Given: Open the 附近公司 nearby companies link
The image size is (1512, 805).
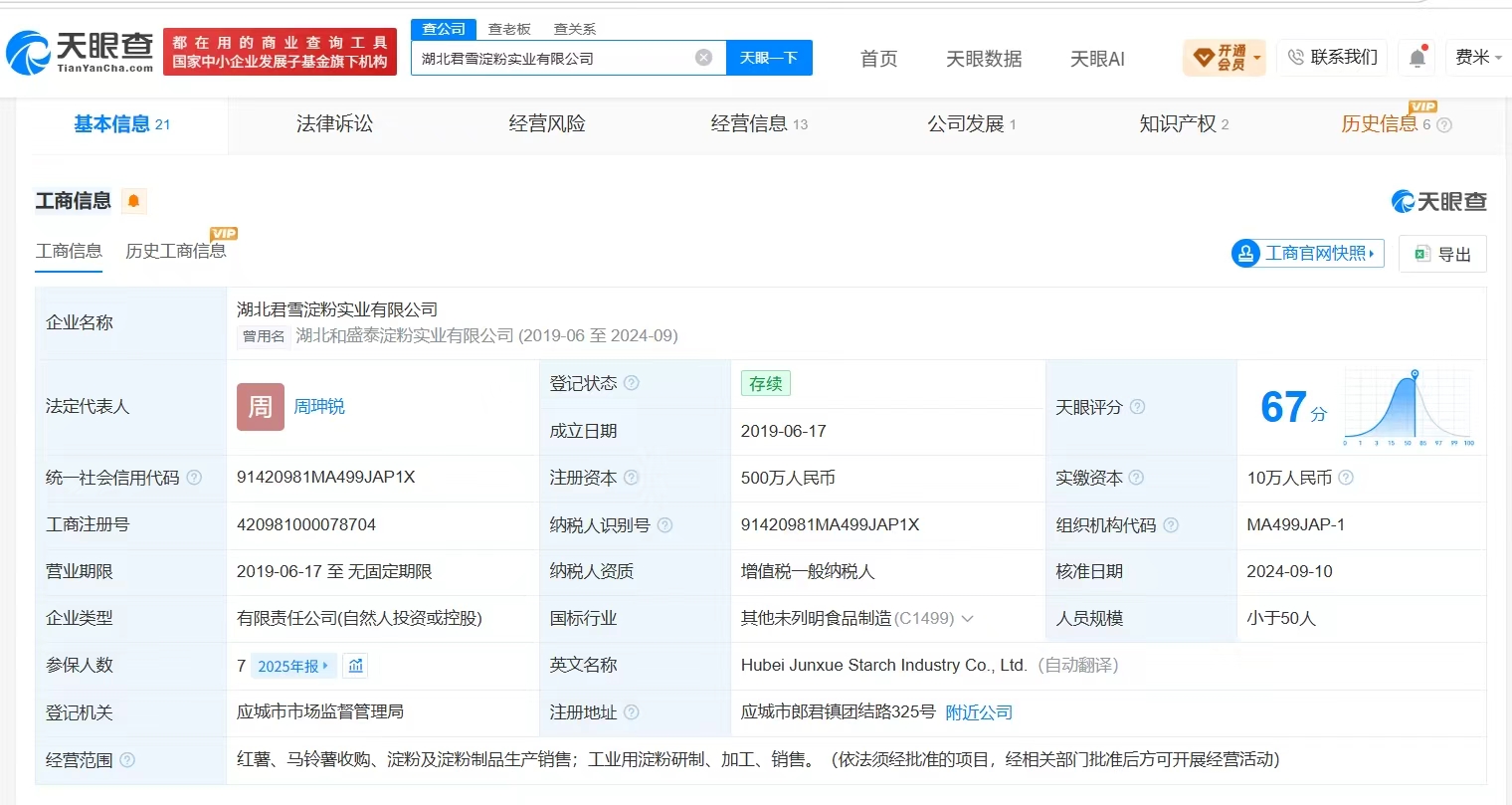Looking at the screenshot, I should (x=979, y=712).
